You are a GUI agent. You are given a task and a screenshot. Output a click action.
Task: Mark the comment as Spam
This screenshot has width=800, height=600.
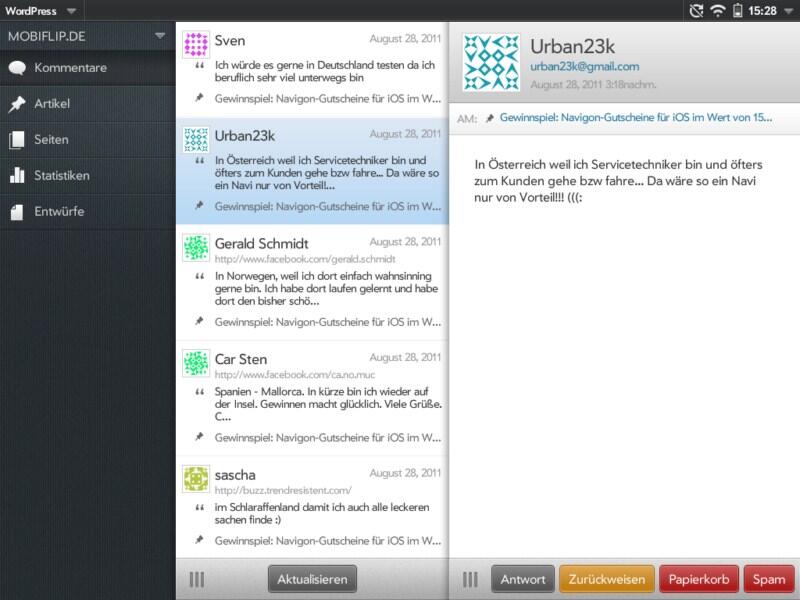[x=769, y=579]
